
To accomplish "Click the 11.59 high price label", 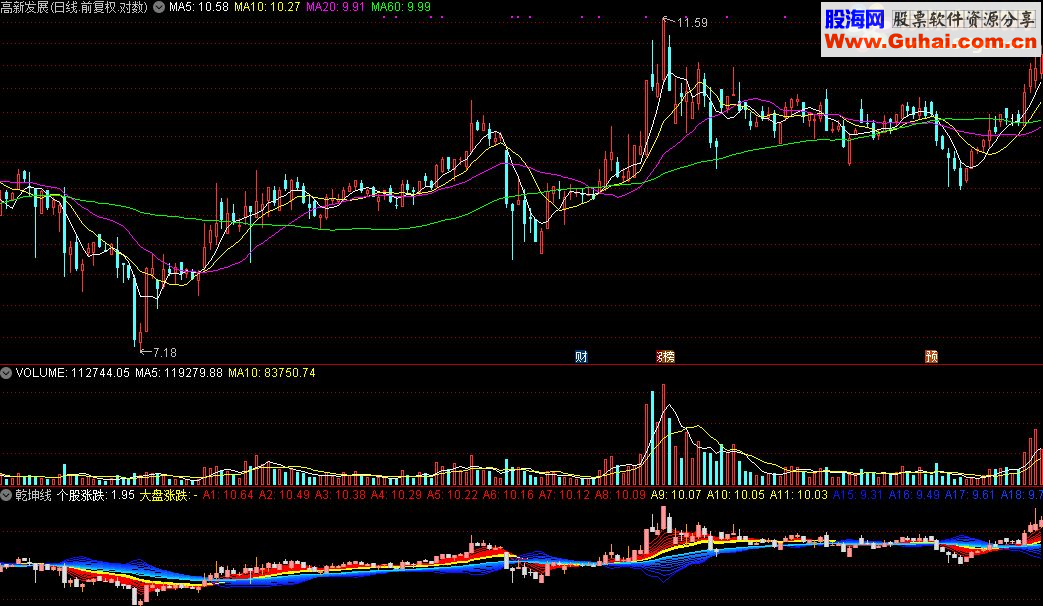I will [692, 23].
